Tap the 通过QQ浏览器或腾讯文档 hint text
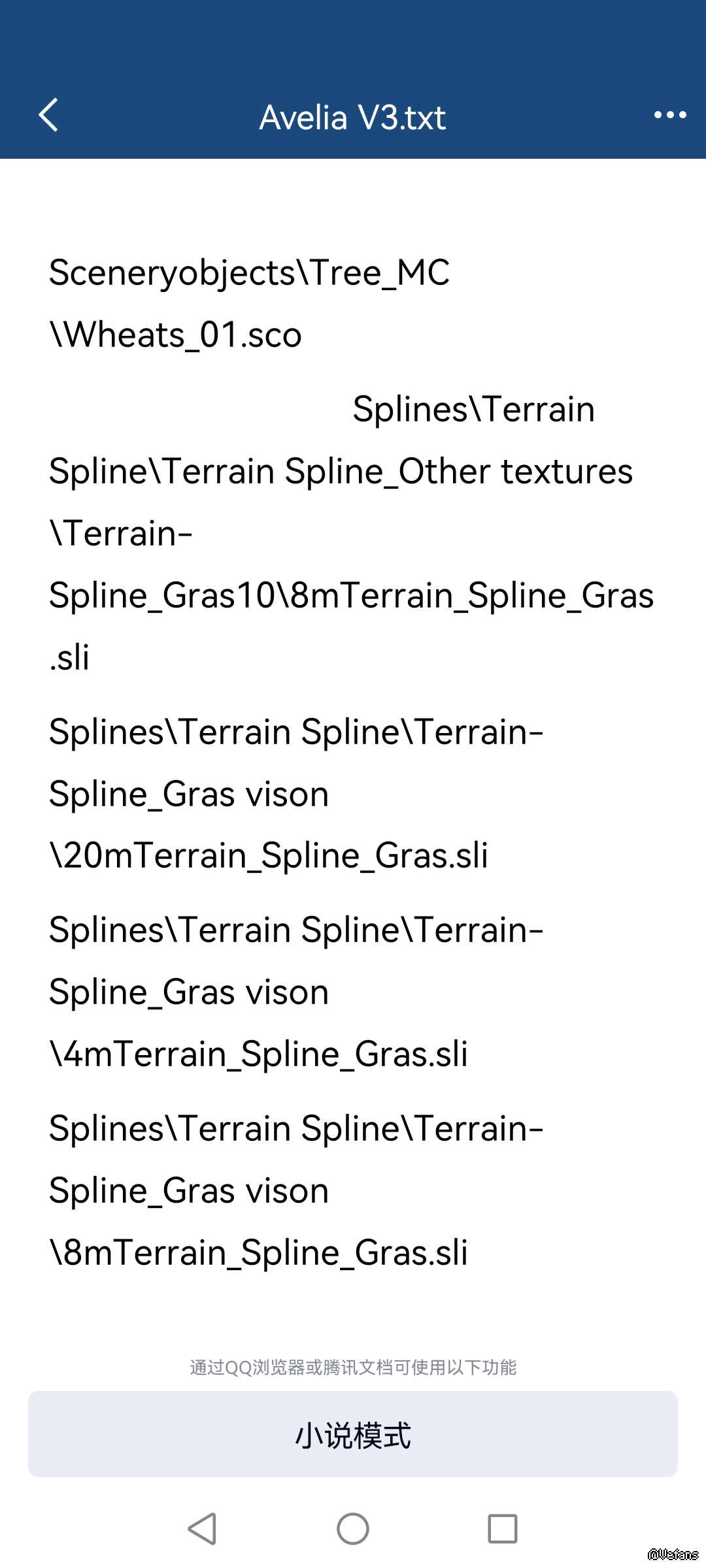The height and width of the screenshot is (1568, 706). 353,1367
